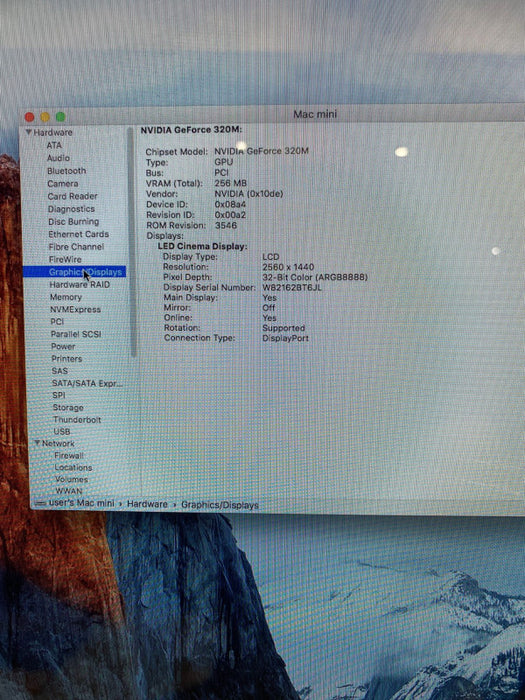The height and width of the screenshot is (700, 525).
Task: Open the USB entry
Action: [x=62, y=432]
